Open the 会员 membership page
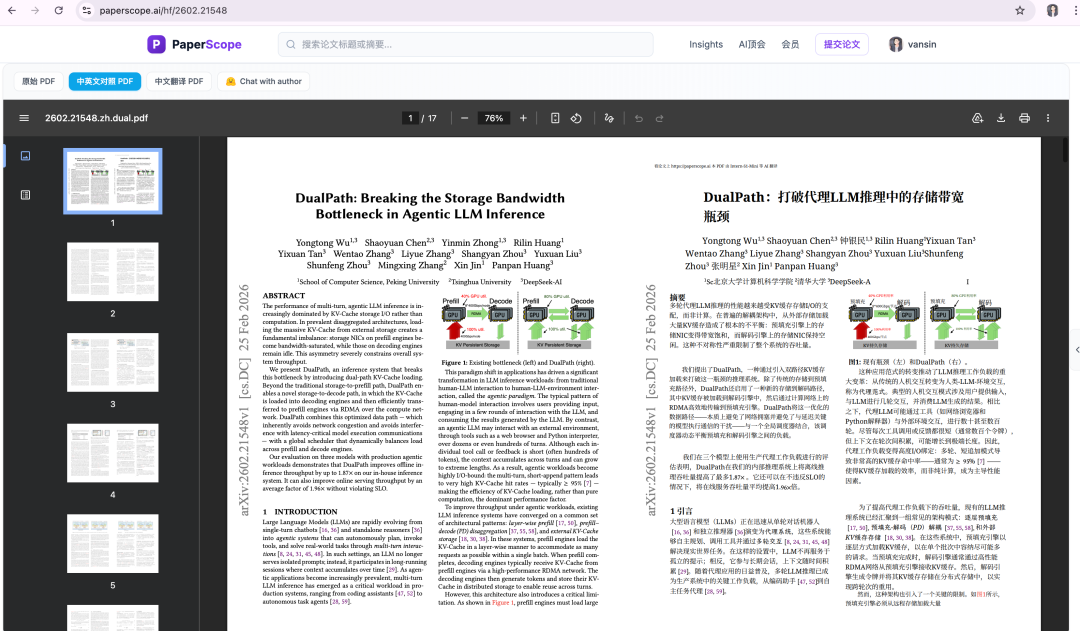Image resolution: width=1080 pixels, height=631 pixels. coord(790,44)
